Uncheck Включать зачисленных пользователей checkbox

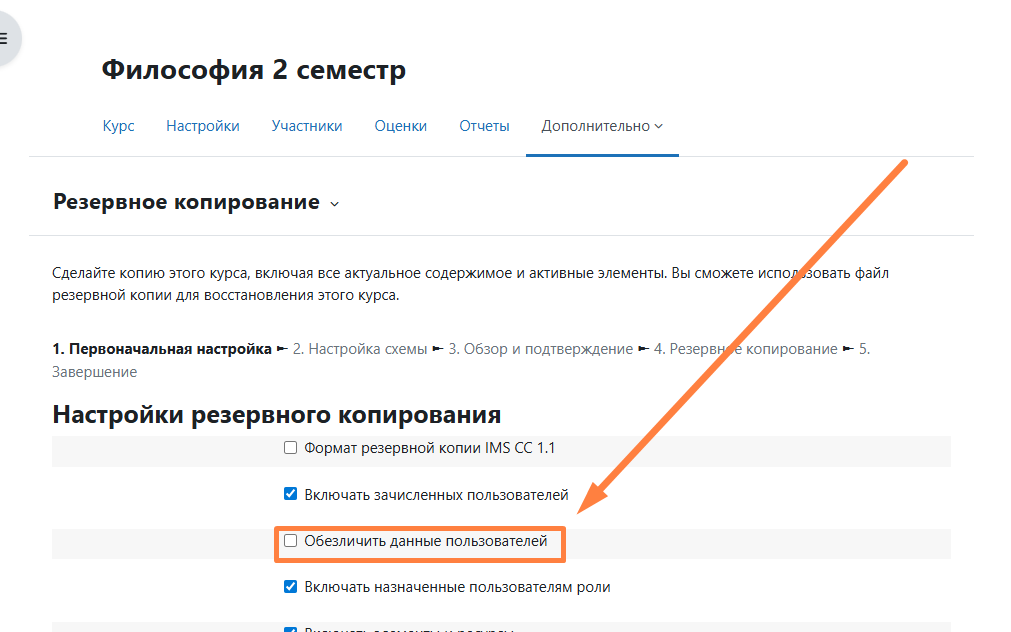(291, 494)
